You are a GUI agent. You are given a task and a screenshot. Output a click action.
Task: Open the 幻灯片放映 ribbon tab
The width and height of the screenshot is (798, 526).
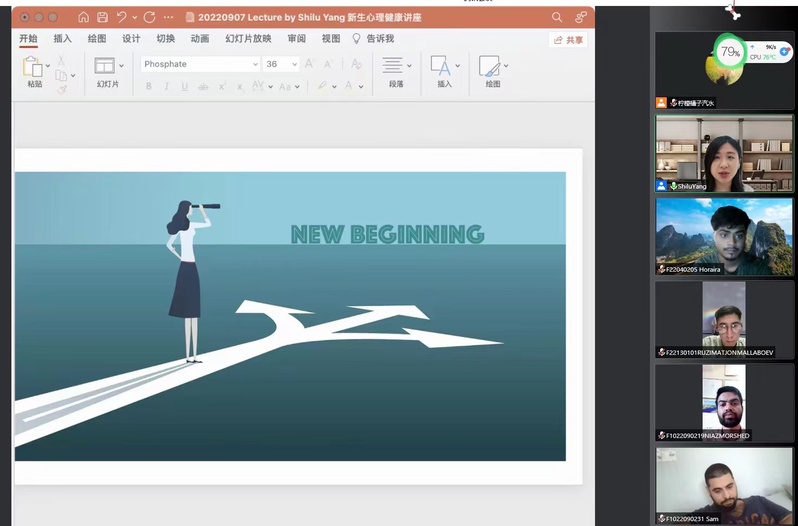(248, 39)
